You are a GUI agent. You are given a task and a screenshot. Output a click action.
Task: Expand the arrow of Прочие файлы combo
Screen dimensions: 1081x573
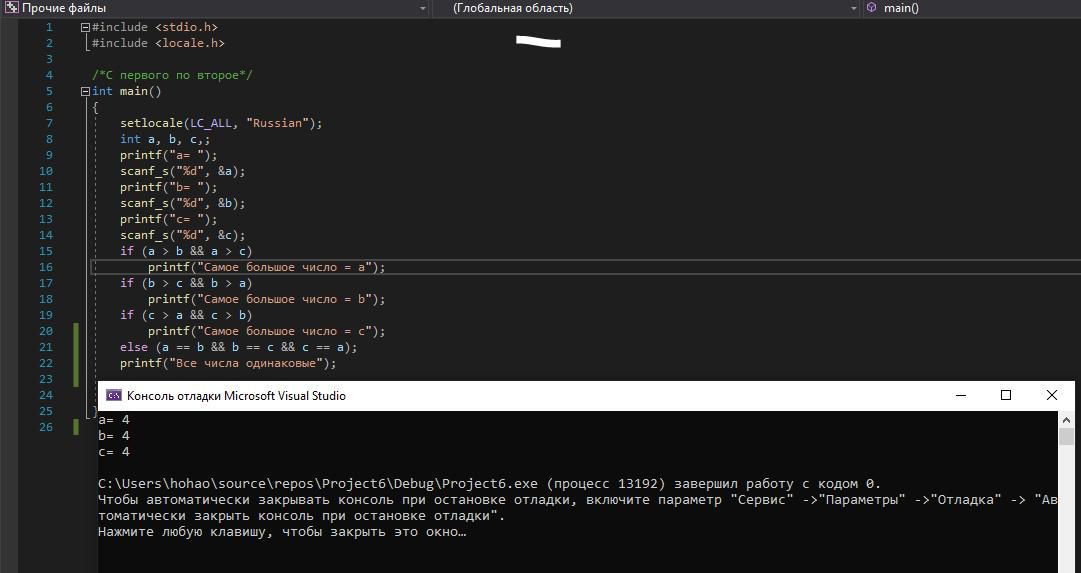pos(423,9)
